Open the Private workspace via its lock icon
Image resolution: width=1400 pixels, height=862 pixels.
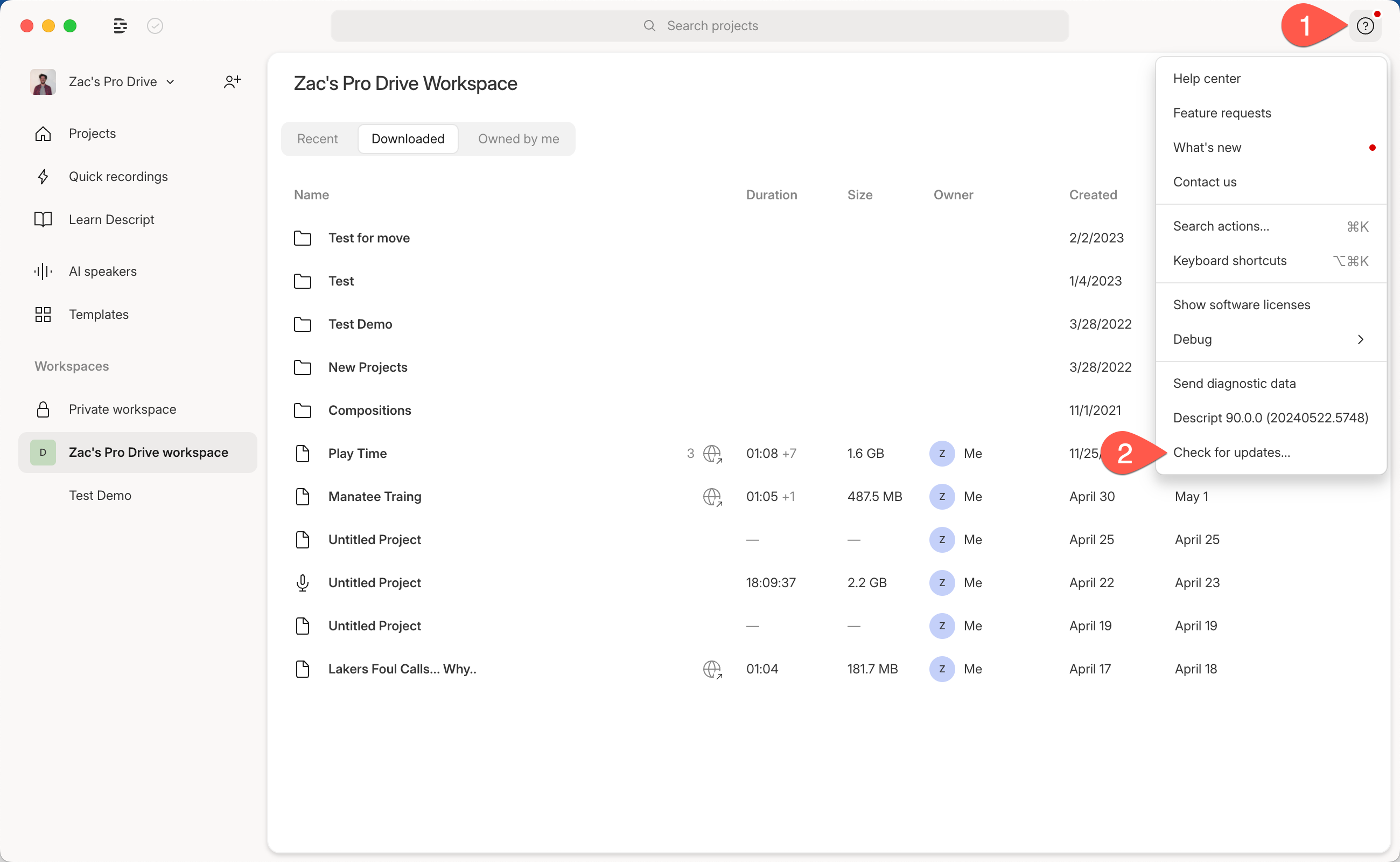click(43, 409)
